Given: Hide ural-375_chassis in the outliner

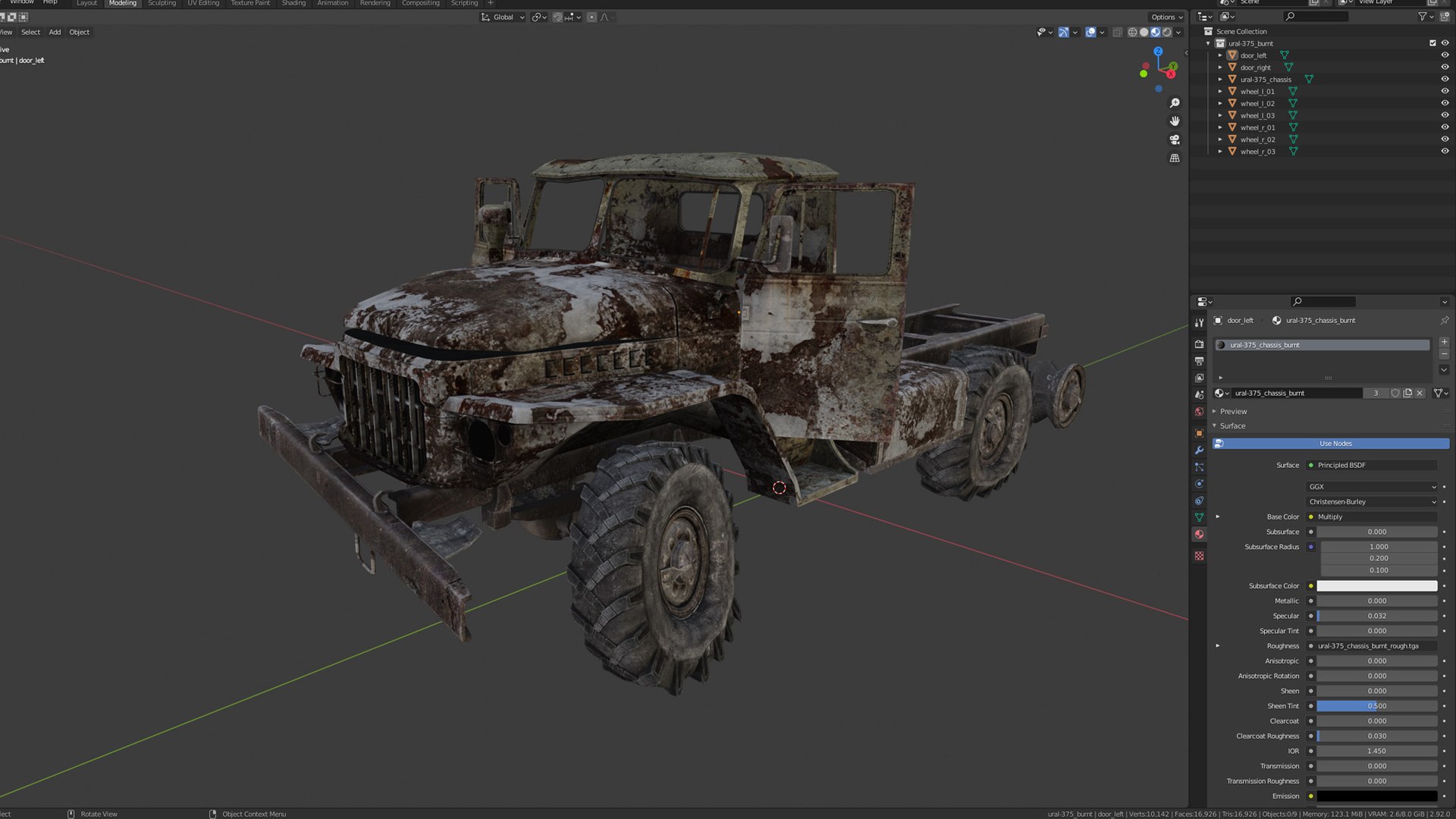Looking at the screenshot, I should tap(1445, 79).
